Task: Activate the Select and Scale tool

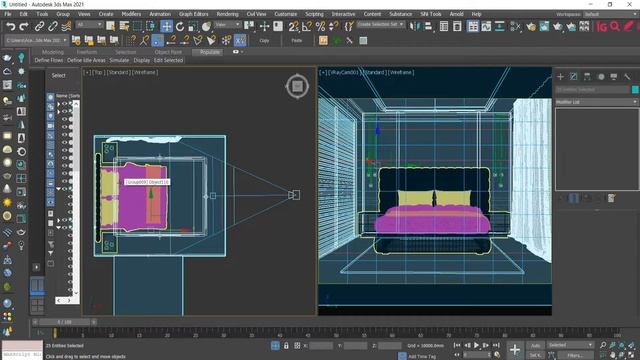Action: (193, 27)
